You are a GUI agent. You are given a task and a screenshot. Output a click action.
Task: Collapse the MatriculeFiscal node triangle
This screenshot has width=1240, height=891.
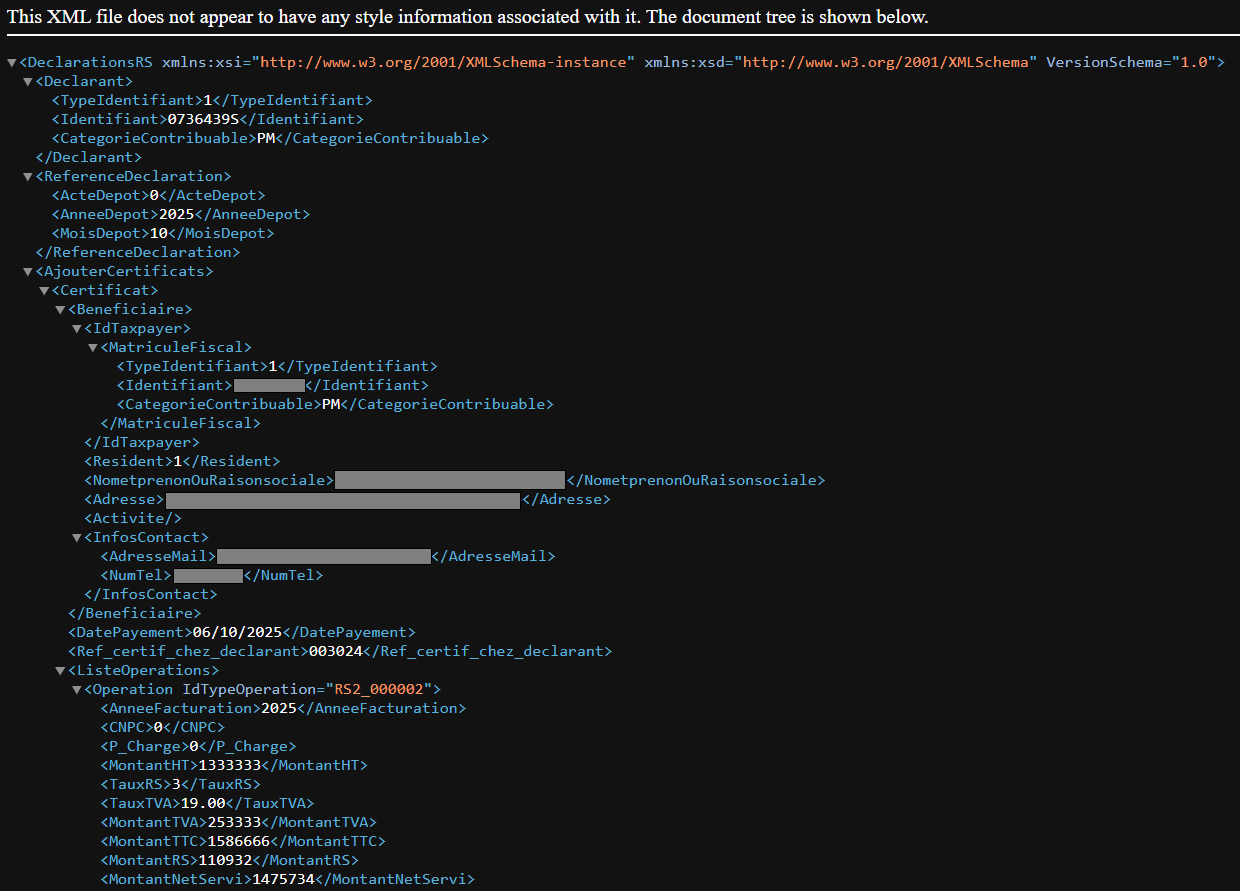[x=92, y=348]
